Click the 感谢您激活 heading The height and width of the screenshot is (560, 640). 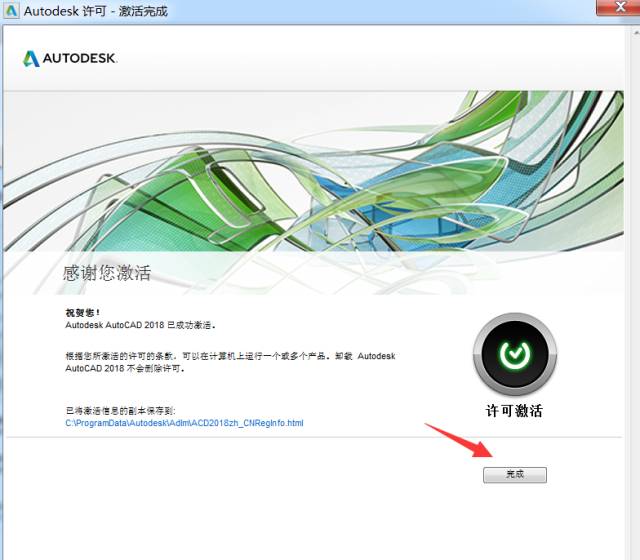[106, 273]
